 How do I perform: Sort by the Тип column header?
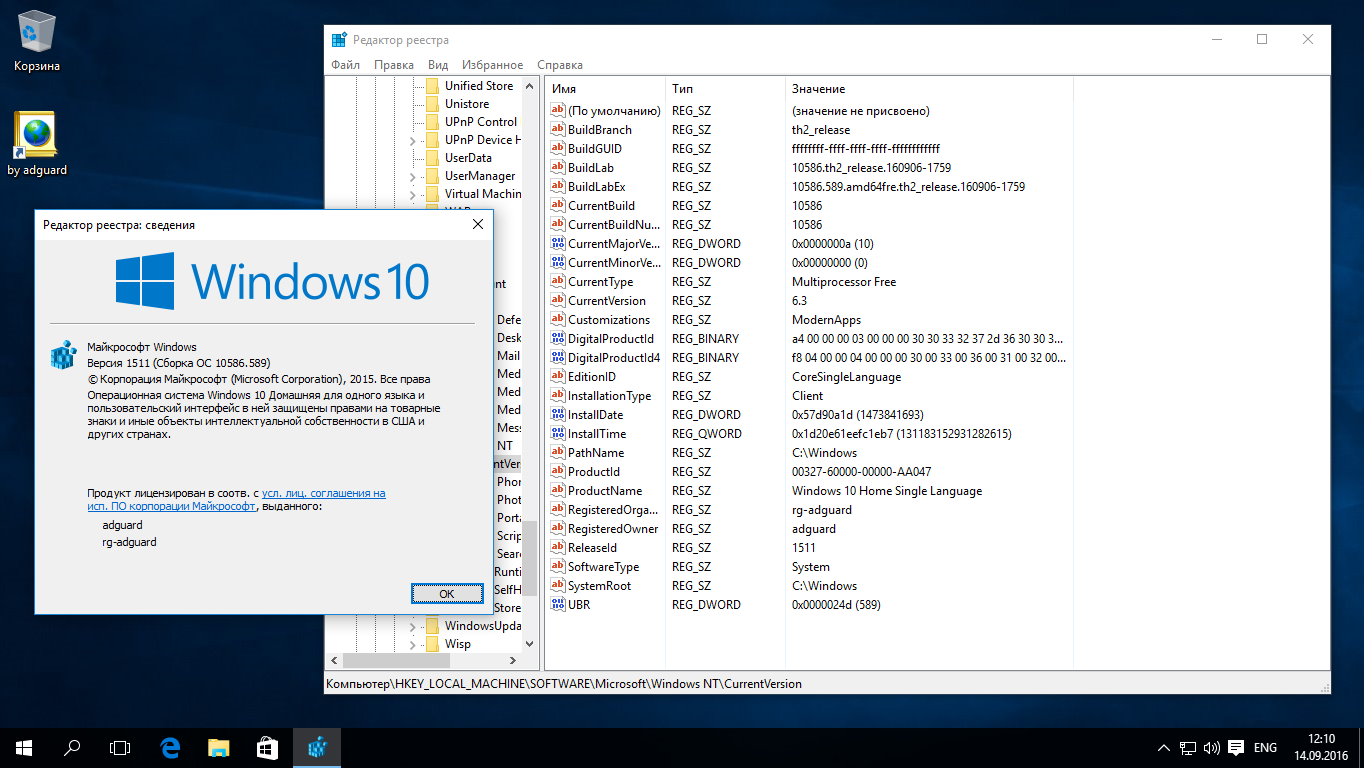(x=725, y=89)
